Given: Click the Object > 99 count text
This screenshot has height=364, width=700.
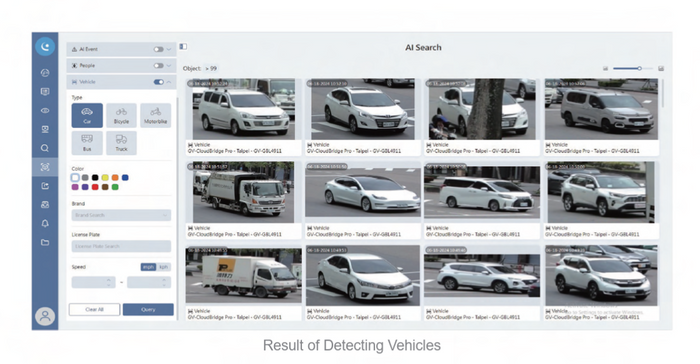Looking at the screenshot, I should [200, 68].
